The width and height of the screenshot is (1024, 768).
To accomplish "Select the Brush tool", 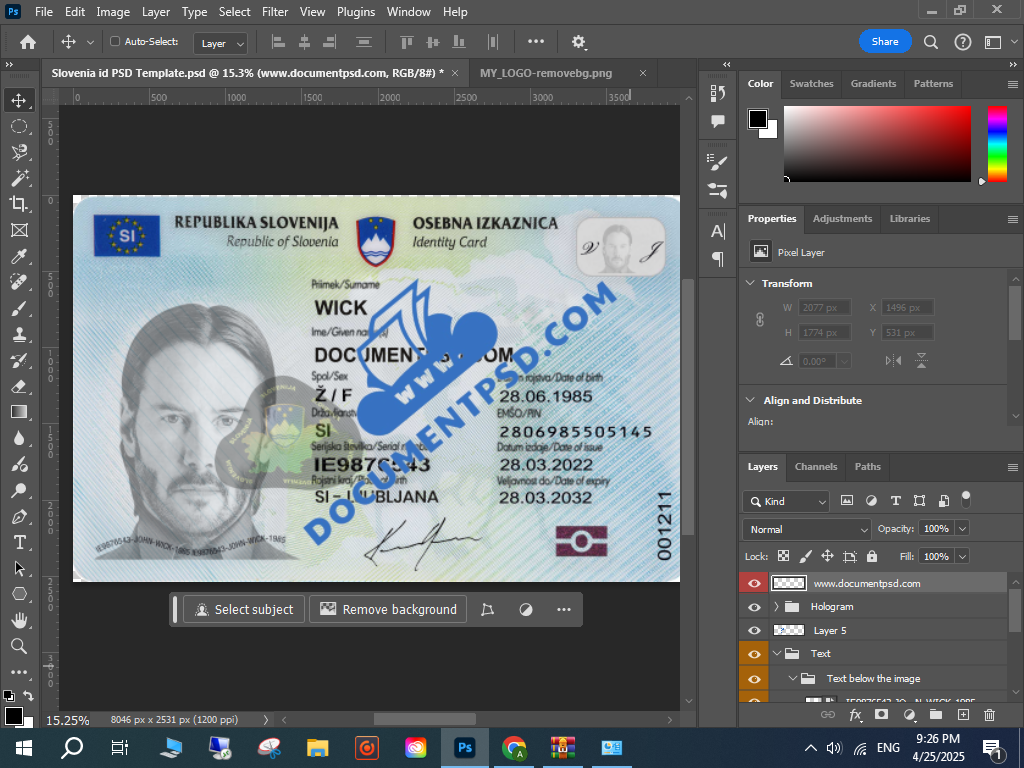I will coord(19,308).
